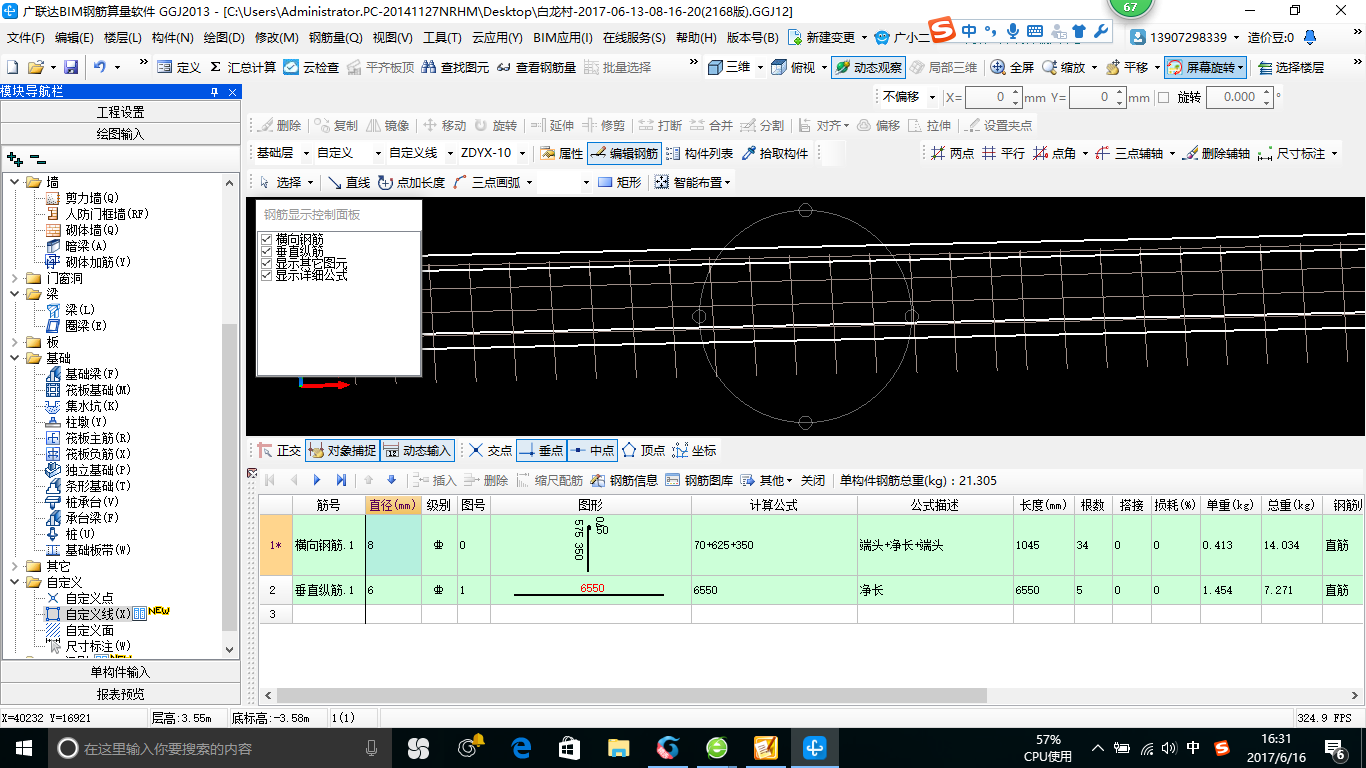Viewport: 1366px width, 768px height.
Task: Open the 云应用(Y) menu
Action: click(497, 38)
